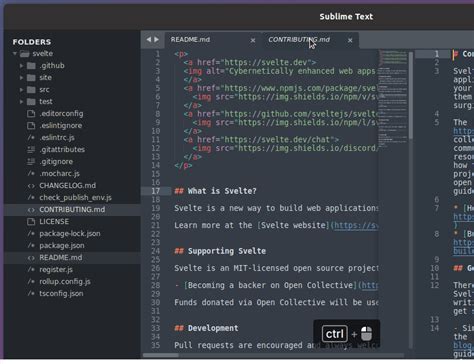
Task: Click the minimap code preview
Action: pos(393,98)
